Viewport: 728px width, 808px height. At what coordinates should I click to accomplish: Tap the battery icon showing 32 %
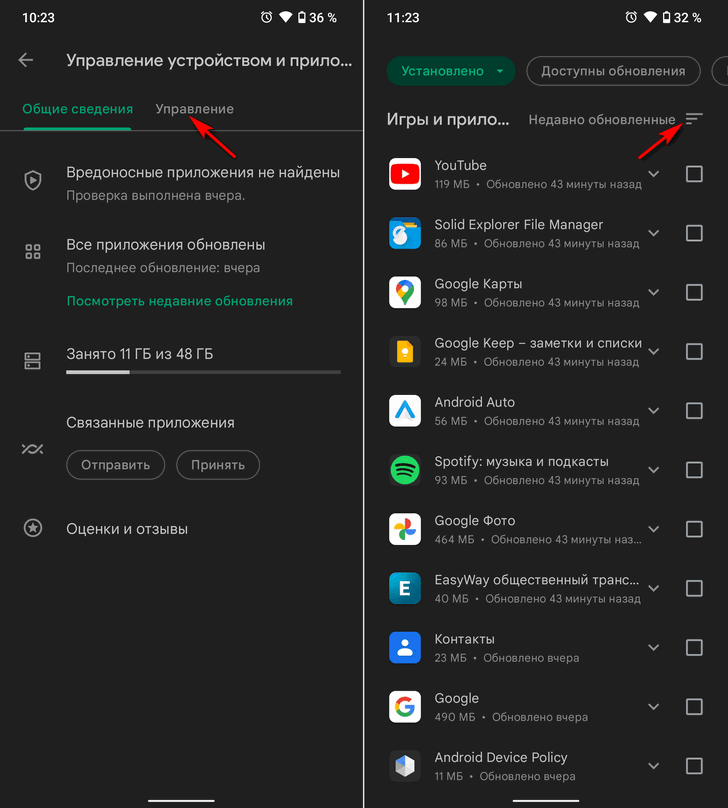[666, 18]
